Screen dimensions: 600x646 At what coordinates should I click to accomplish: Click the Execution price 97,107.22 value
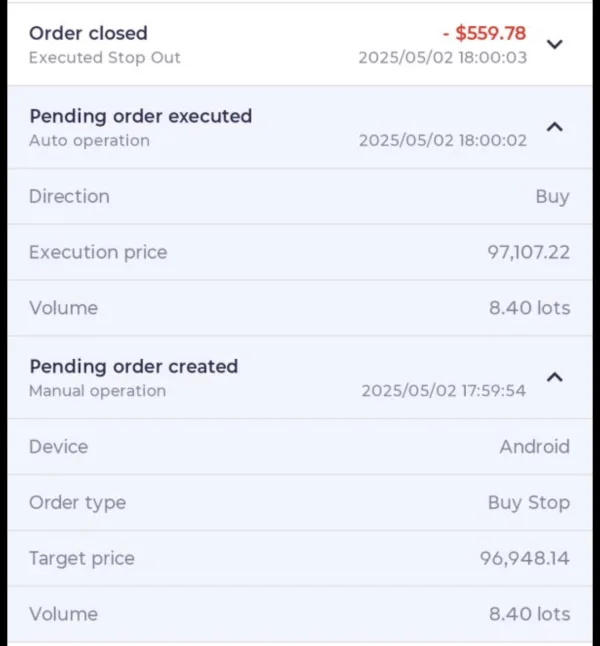click(x=528, y=252)
